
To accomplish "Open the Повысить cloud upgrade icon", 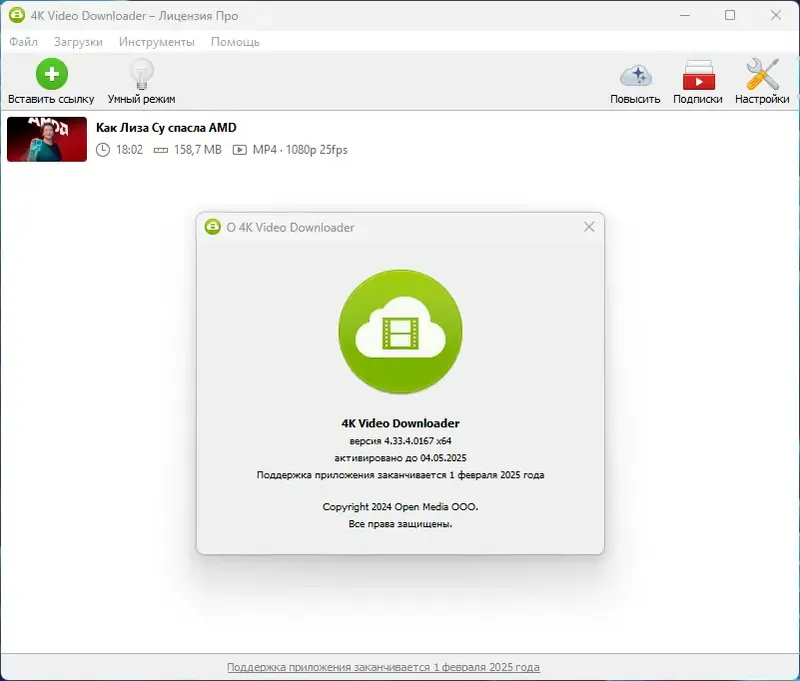I will pos(635,74).
